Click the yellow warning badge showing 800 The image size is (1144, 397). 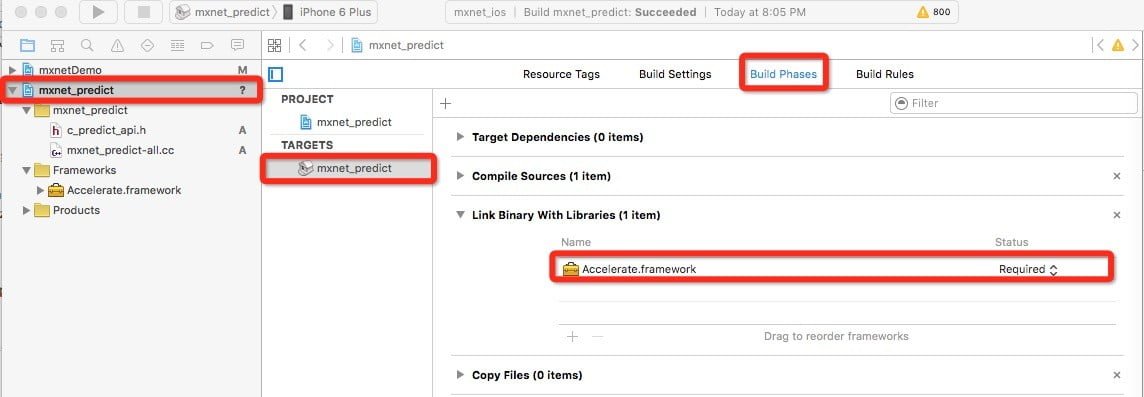click(933, 12)
